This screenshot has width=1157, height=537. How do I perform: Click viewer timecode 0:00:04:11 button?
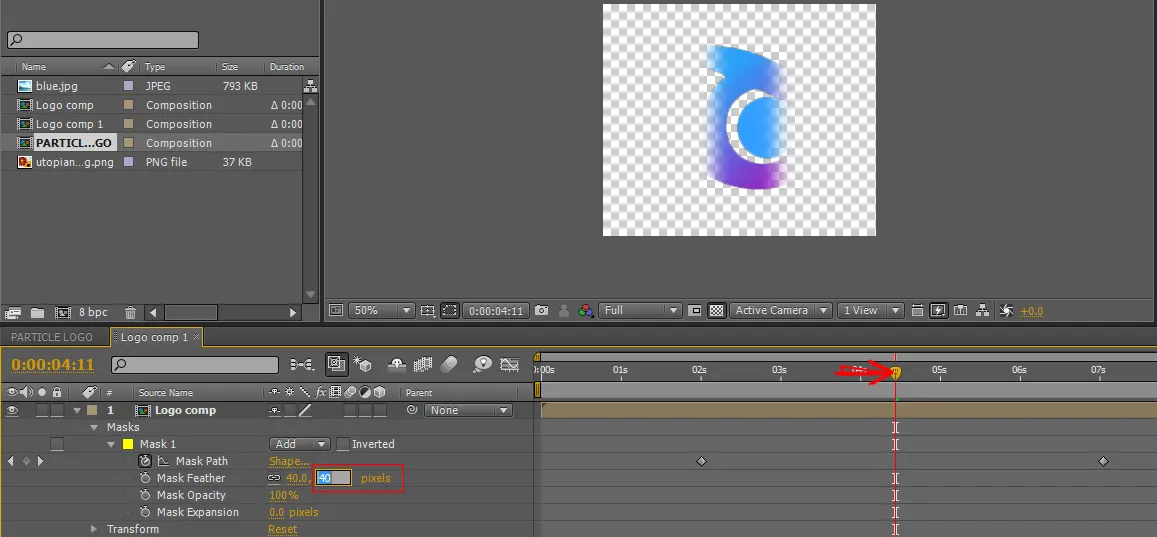click(x=496, y=311)
